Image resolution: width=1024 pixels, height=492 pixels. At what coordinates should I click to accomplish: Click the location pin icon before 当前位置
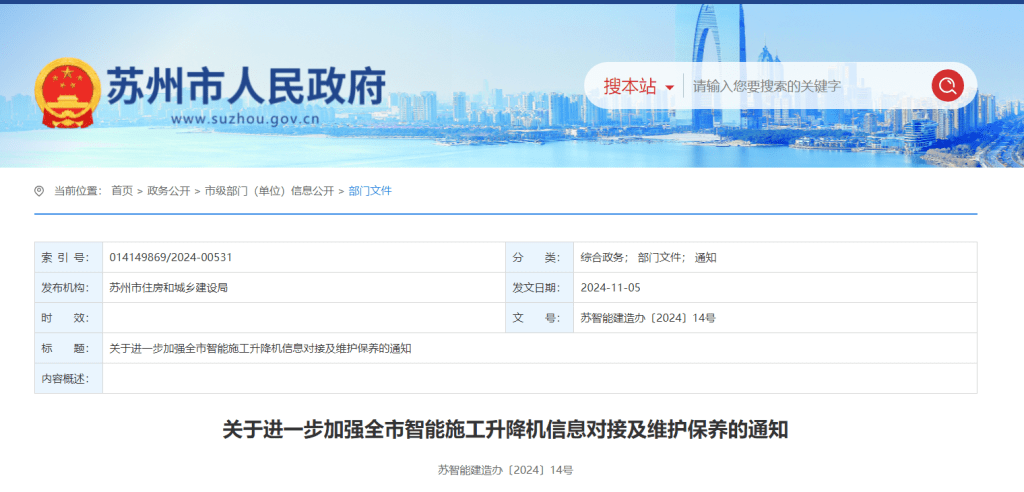tap(39, 191)
